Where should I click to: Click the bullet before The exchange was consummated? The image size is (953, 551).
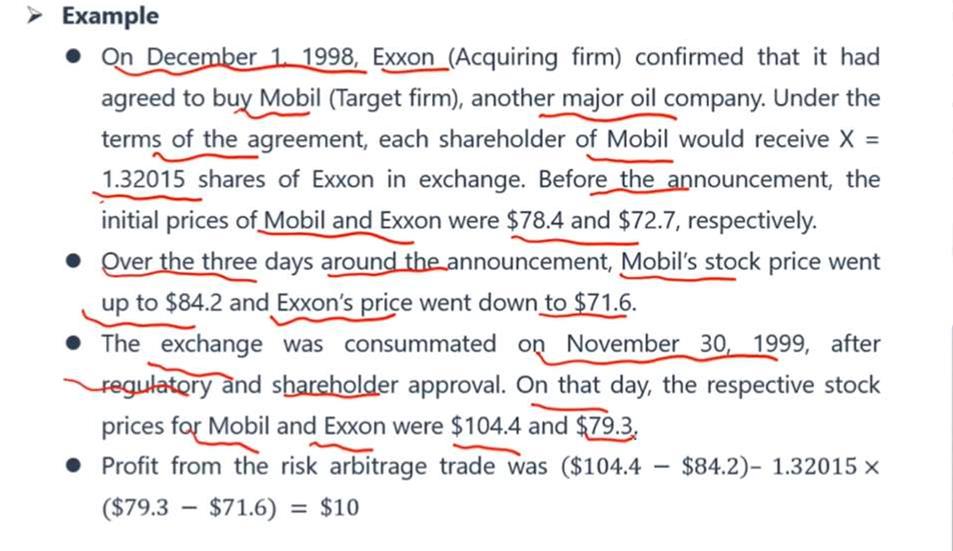tap(74, 343)
